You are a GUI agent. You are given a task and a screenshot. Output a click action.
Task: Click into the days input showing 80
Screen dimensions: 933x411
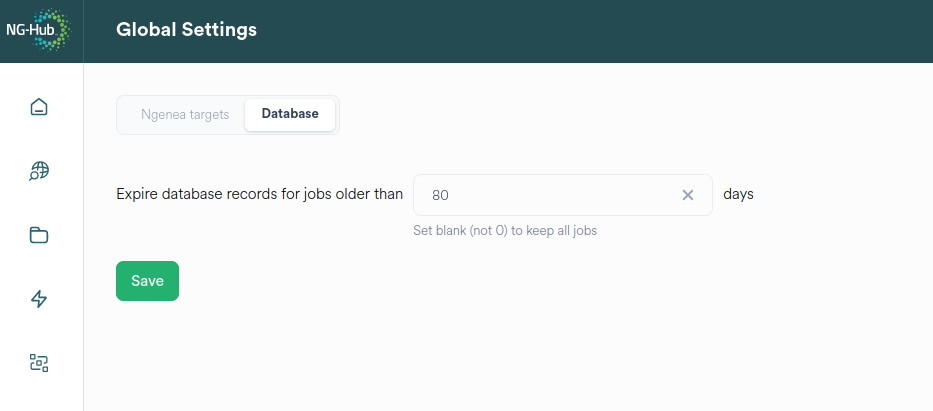point(540,195)
